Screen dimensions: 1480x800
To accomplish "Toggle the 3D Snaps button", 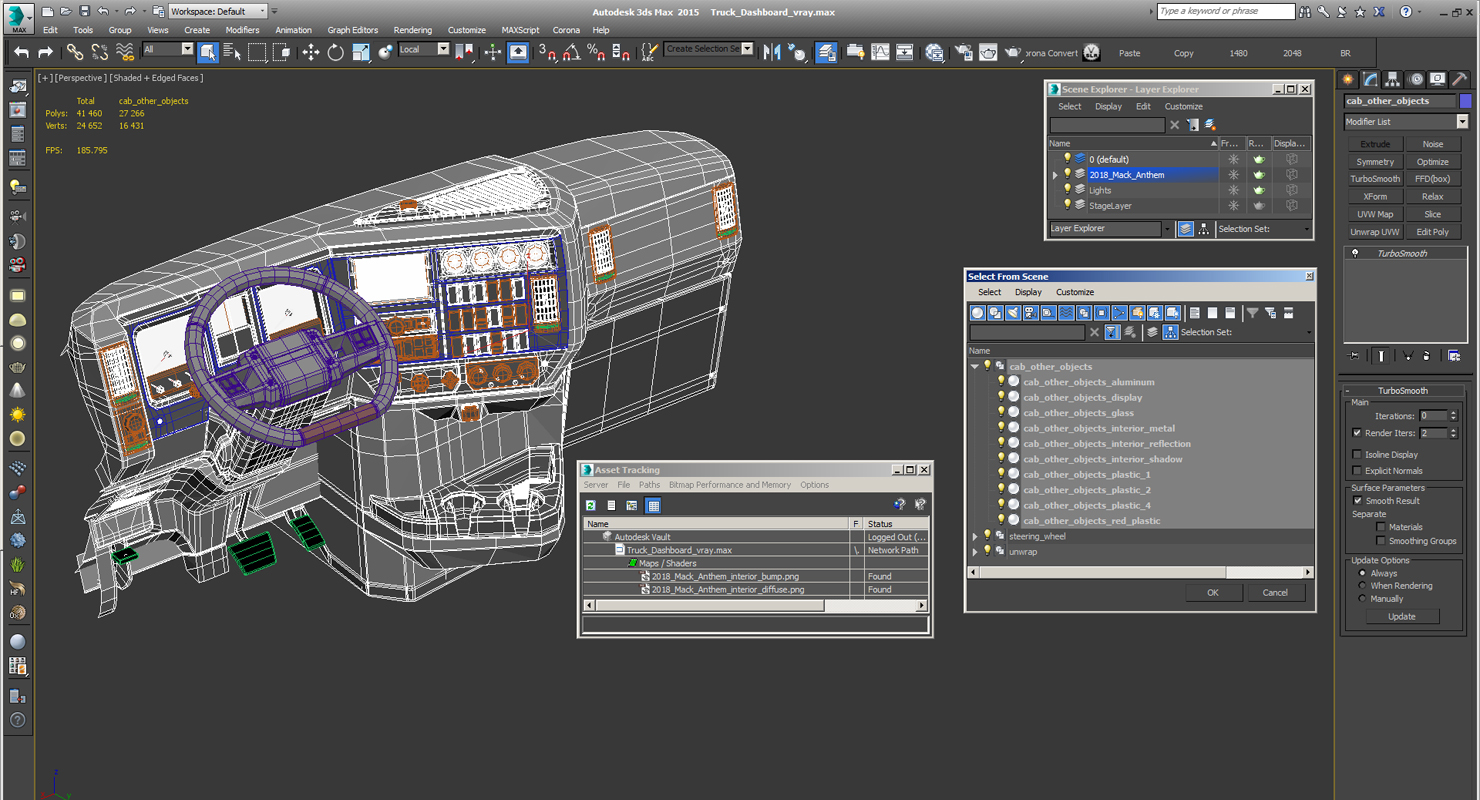I will pos(547,52).
